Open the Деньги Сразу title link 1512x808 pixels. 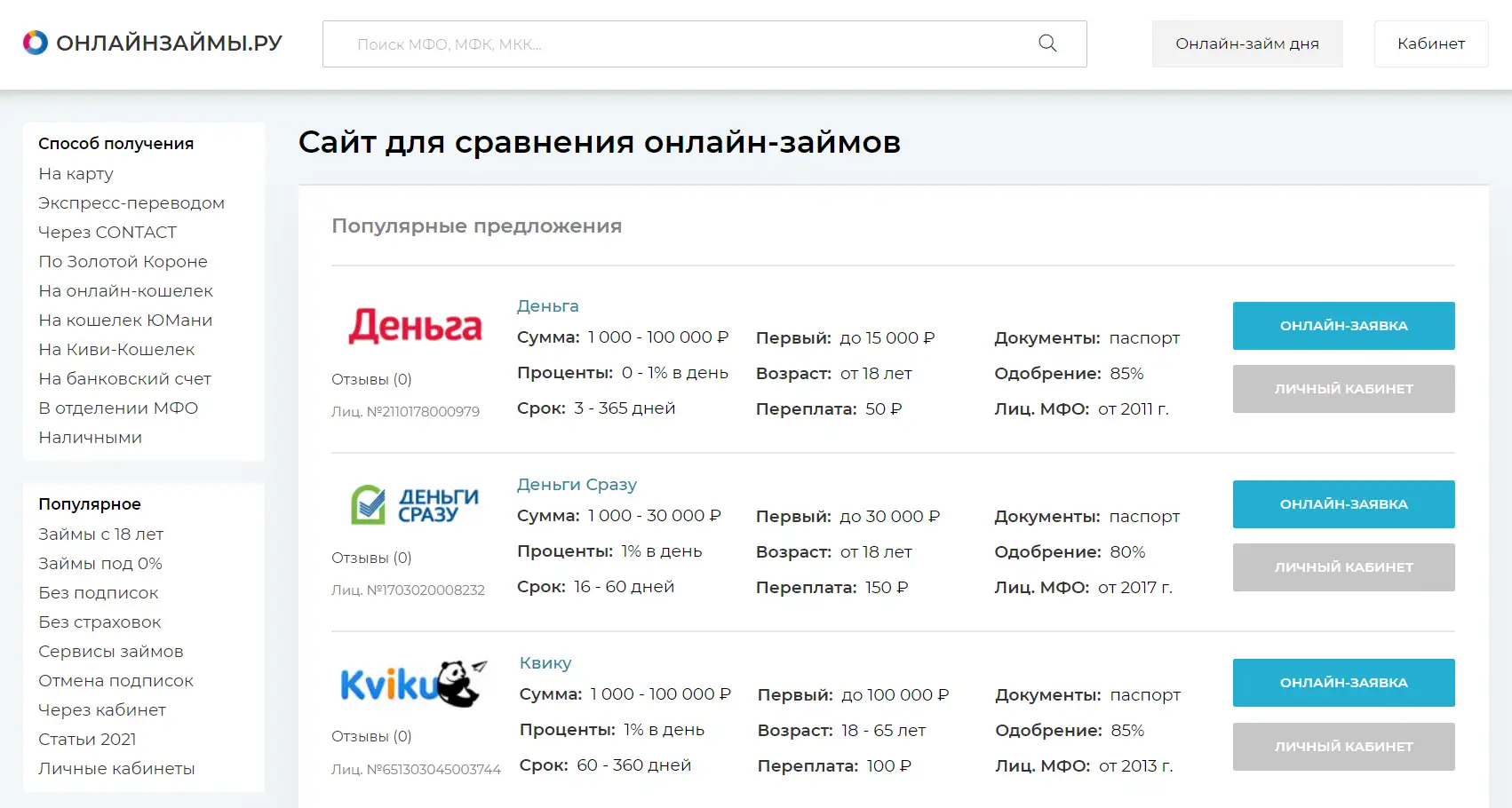pyautogui.click(x=577, y=485)
